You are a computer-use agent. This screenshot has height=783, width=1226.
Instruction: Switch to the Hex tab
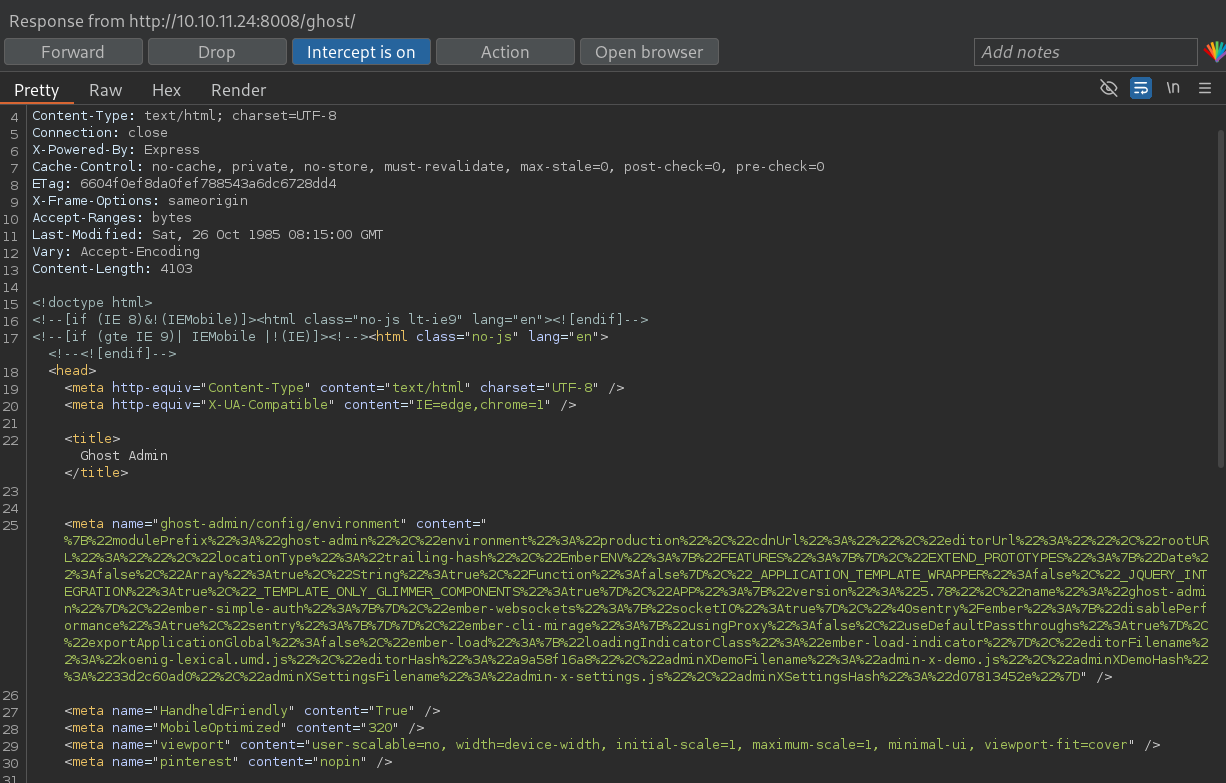tap(166, 90)
